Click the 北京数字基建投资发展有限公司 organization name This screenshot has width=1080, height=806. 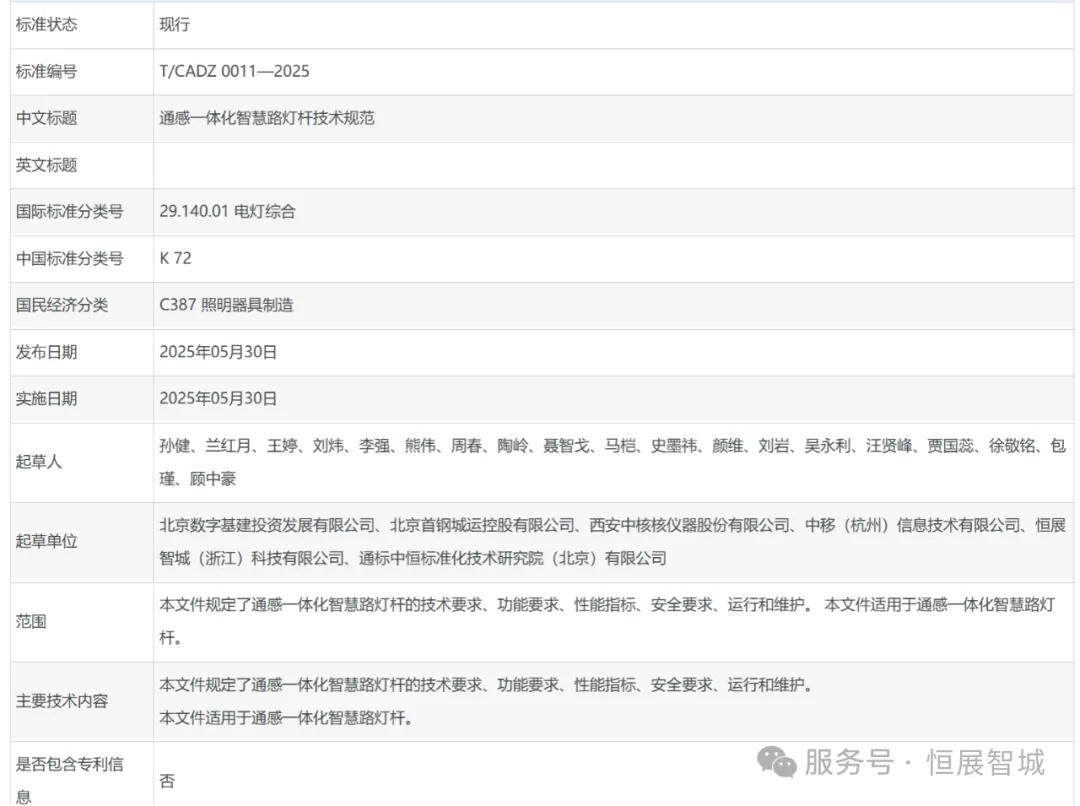267,525
